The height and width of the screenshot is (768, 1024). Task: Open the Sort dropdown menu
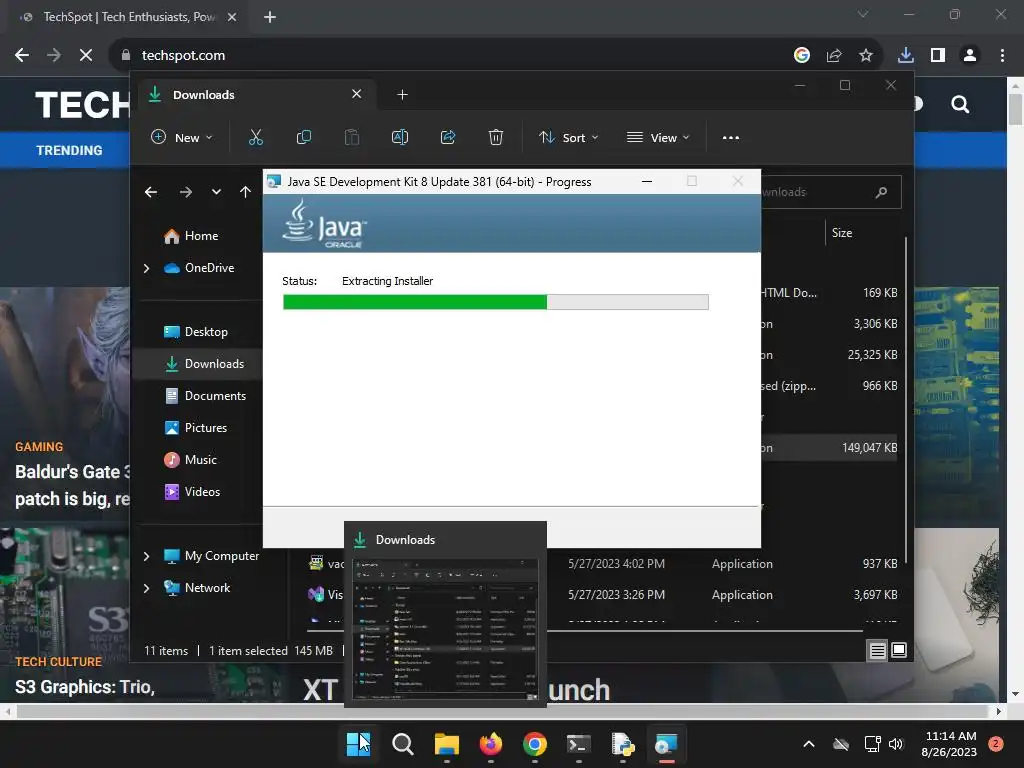click(x=568, y=138)
